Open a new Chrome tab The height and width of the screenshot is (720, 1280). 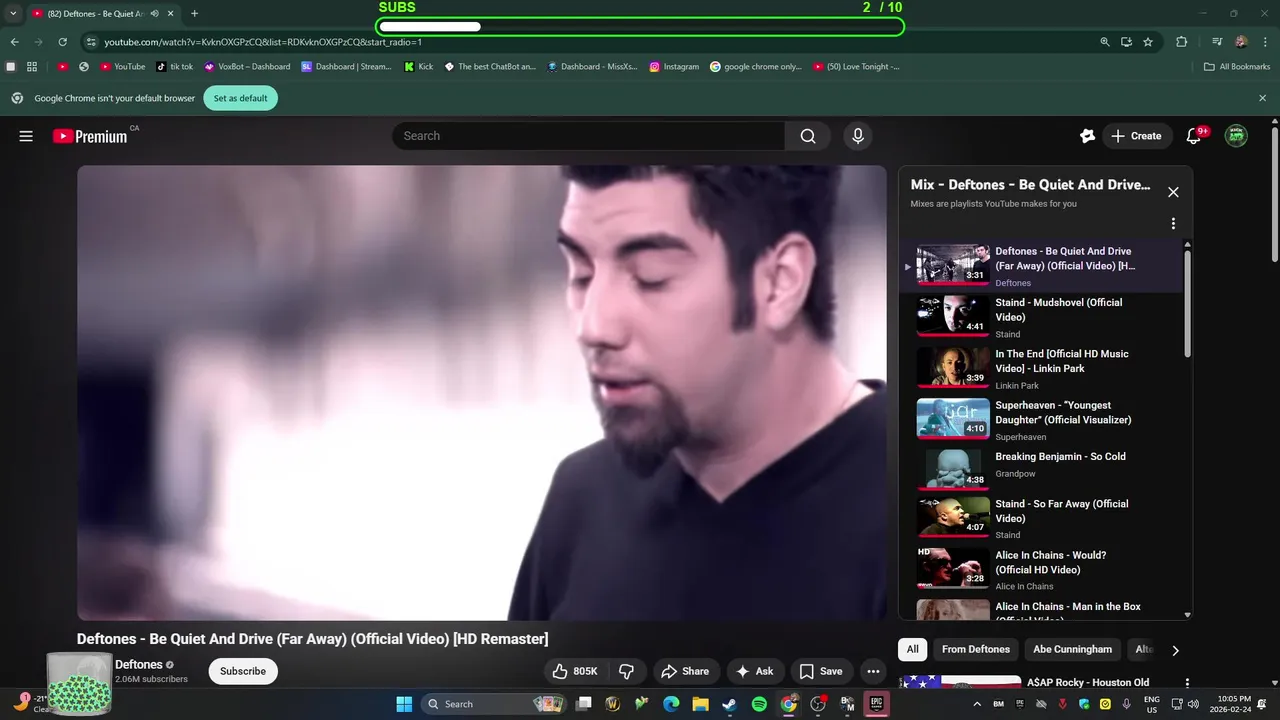[194, 14]
